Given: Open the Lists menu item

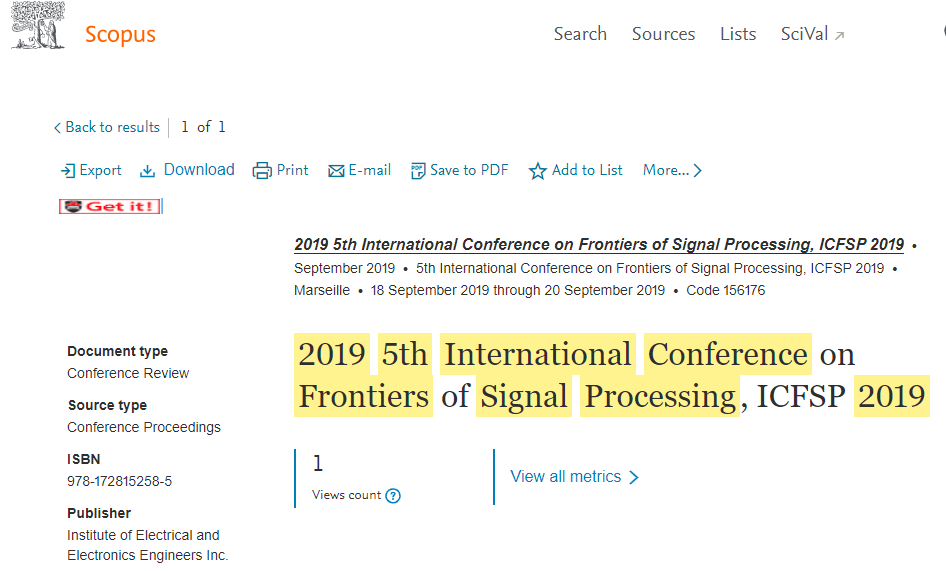Looking at the screenshot, I should point(738,34).
